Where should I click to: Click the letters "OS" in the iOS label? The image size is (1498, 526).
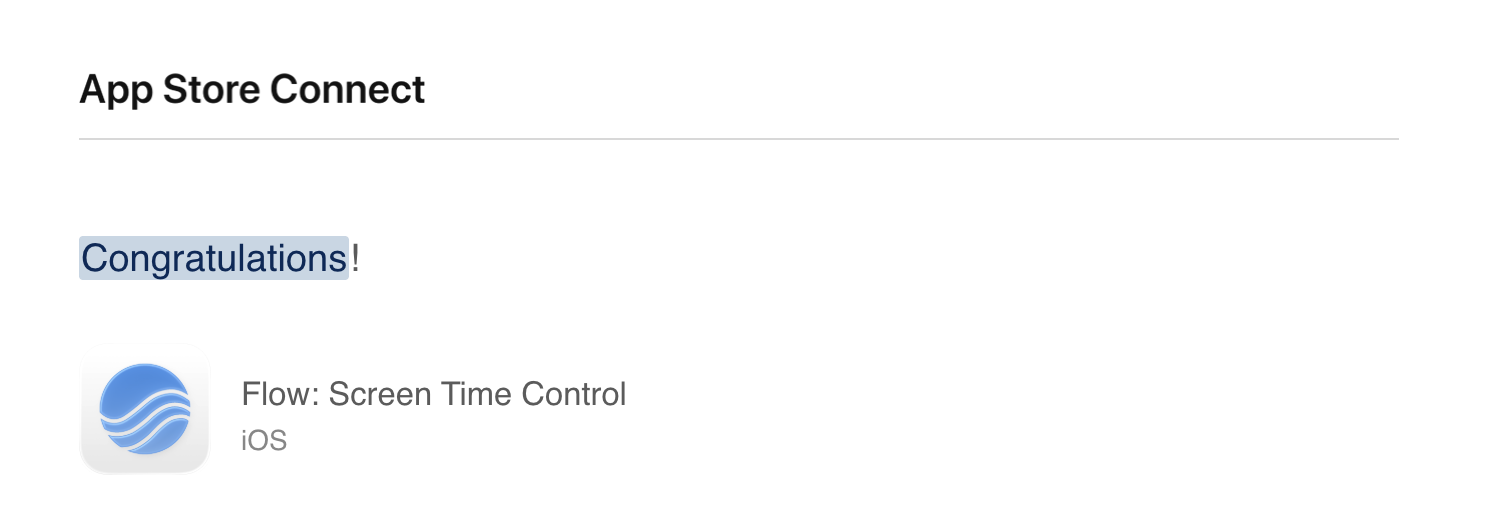269,441
